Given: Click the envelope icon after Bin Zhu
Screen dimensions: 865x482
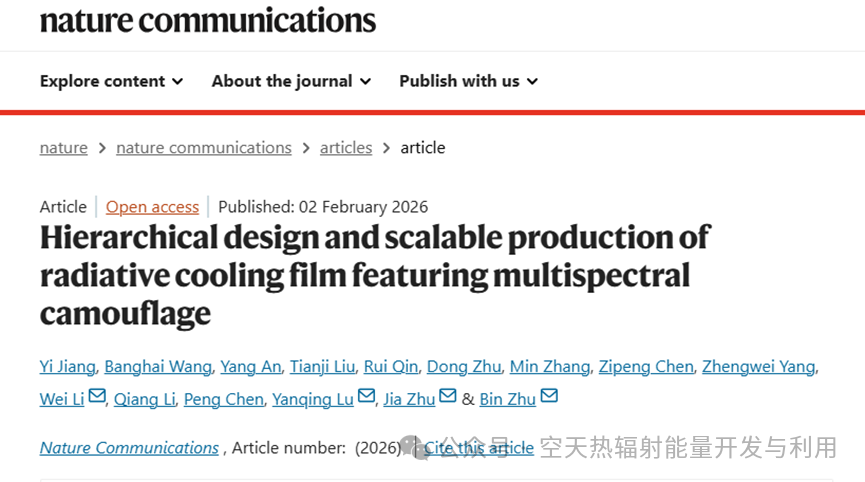Looking at the screenshot, I should click(x=549, y=397).
